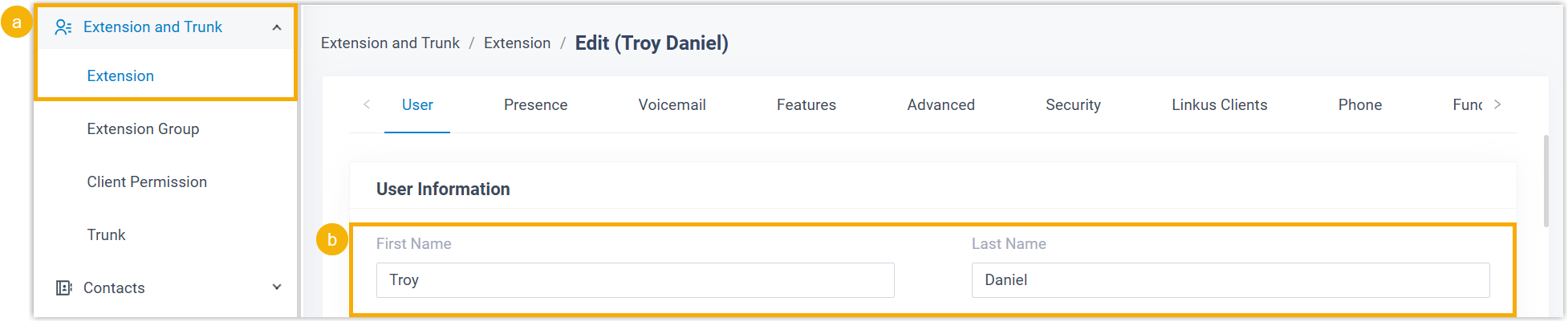Select the Phone tab
This screenshot has width=1568, height=322.
coord(1359,105)
